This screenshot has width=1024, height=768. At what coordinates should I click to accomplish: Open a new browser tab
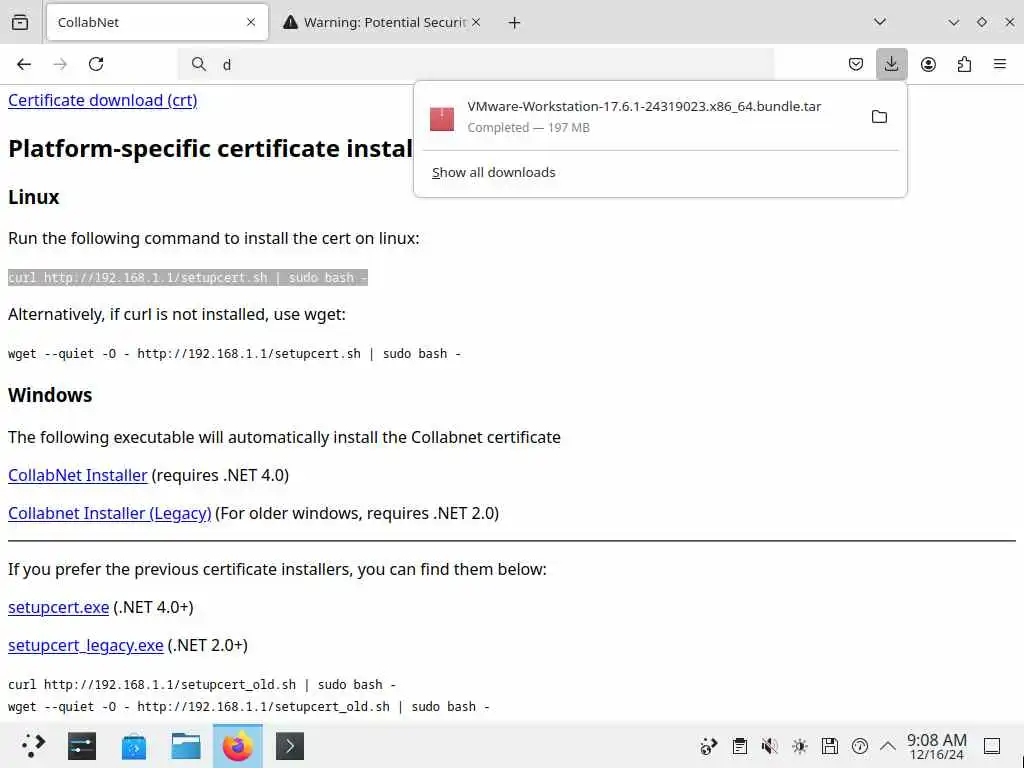(x=515, y=23)
